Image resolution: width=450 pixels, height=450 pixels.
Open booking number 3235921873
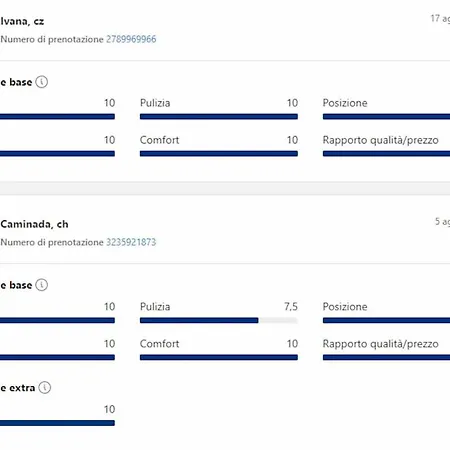(131, 242)
